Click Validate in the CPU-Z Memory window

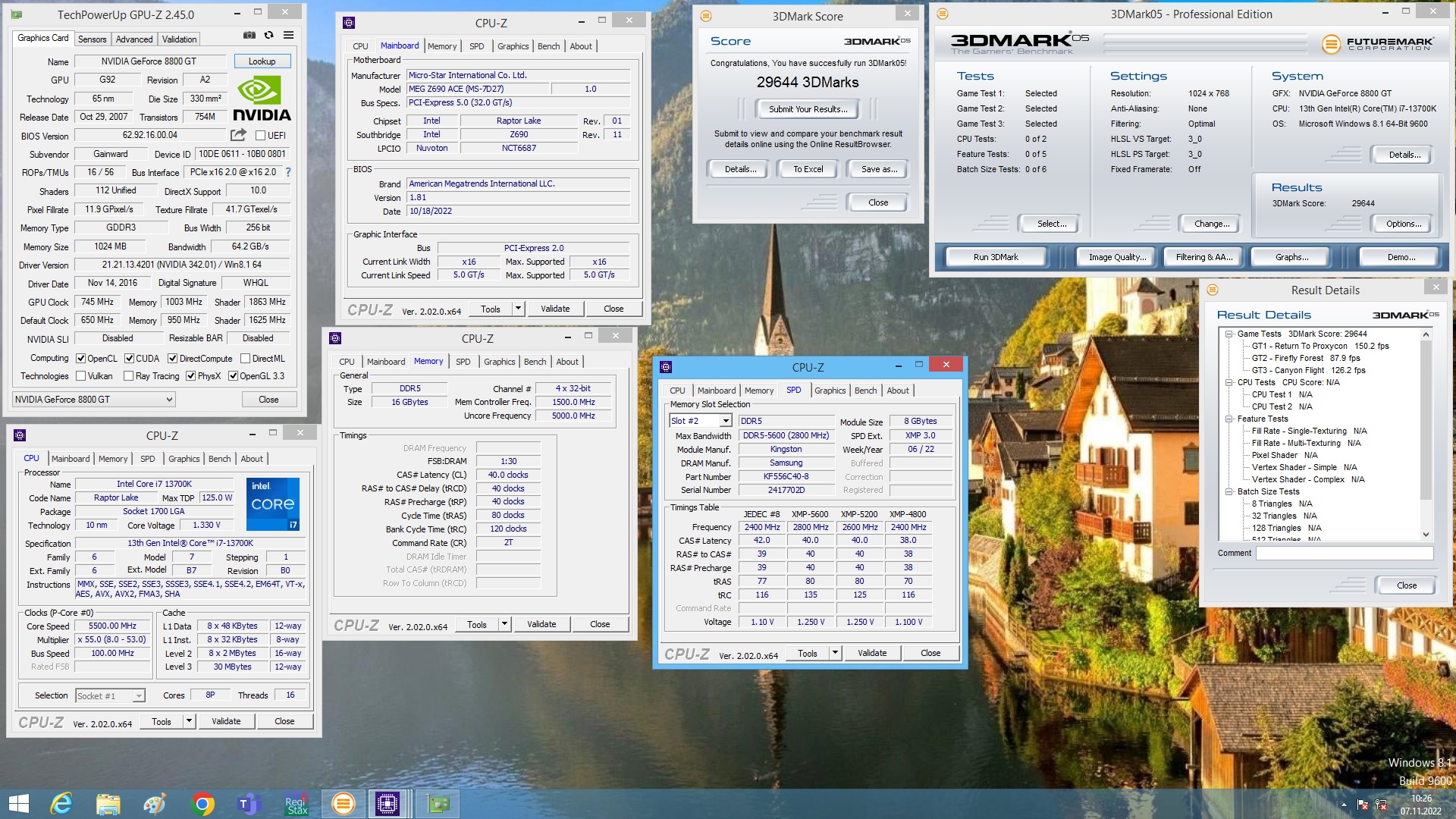pos(541,624)
